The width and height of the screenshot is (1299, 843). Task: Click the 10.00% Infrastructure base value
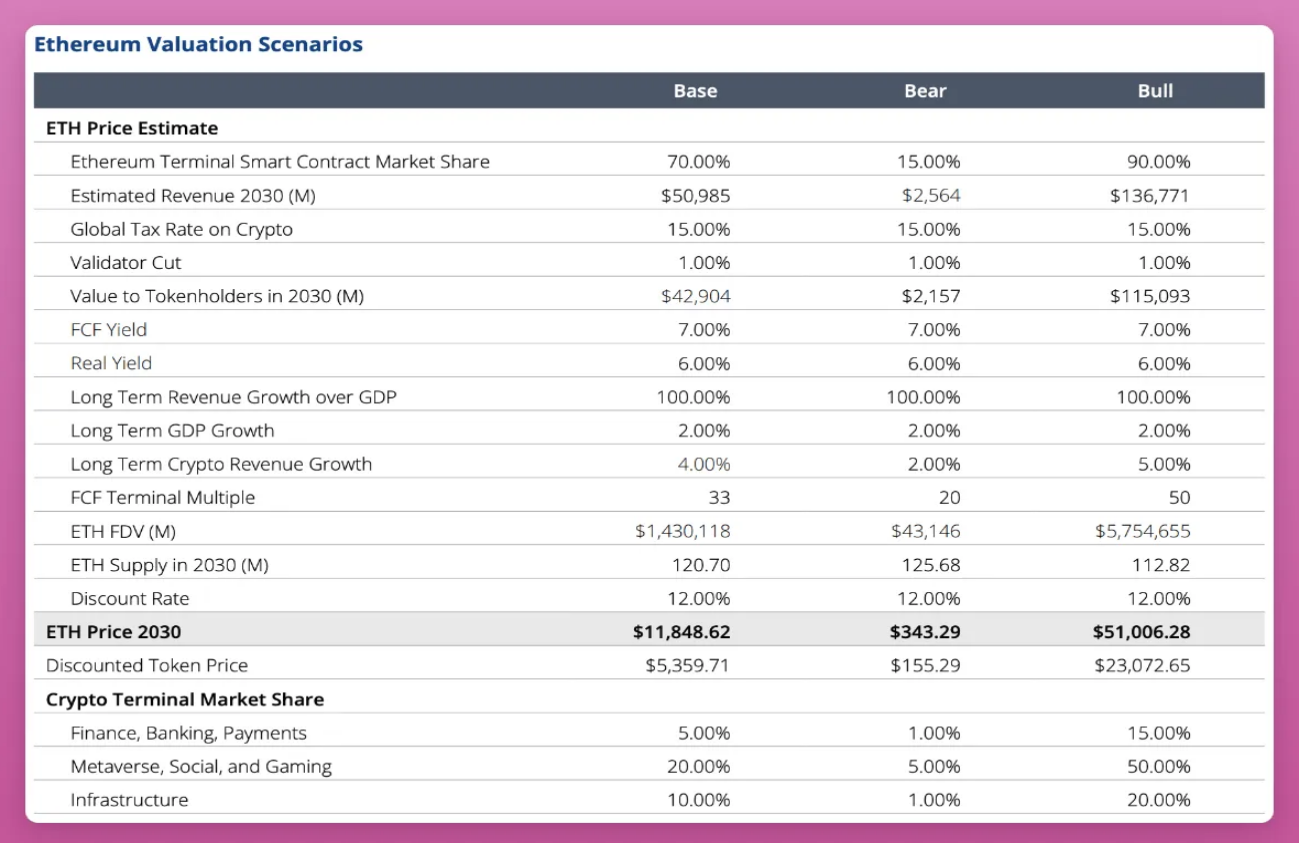click(x=699, y=800)
